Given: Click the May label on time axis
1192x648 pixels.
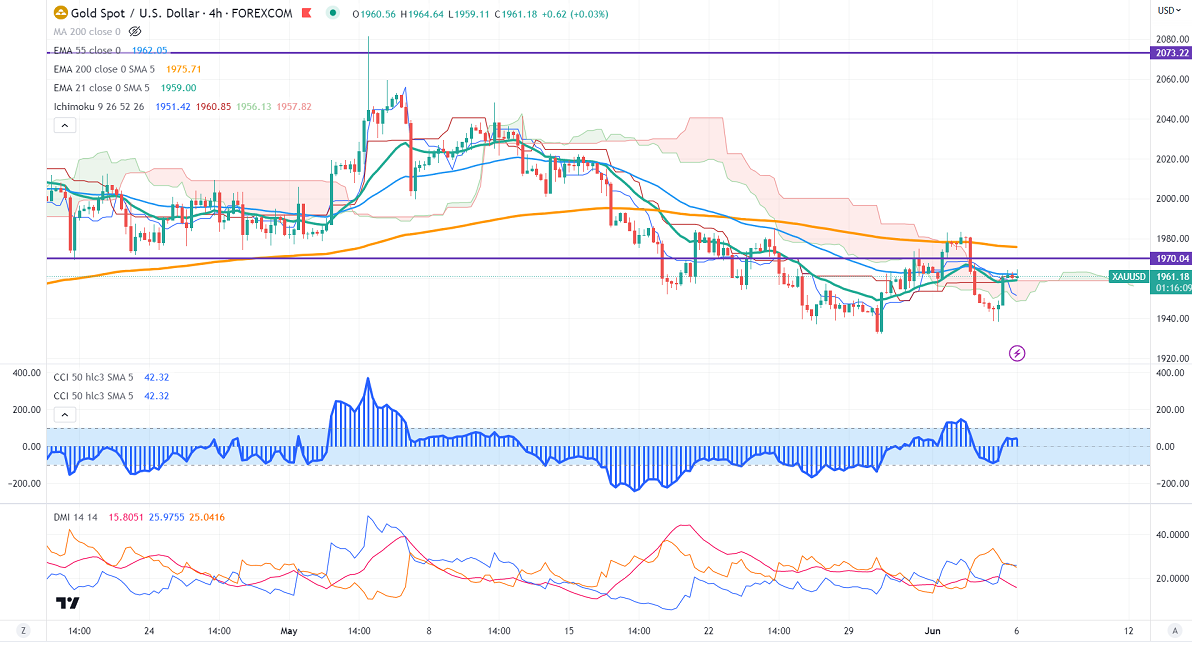Looking at the screenshot, I should (289, 631).
